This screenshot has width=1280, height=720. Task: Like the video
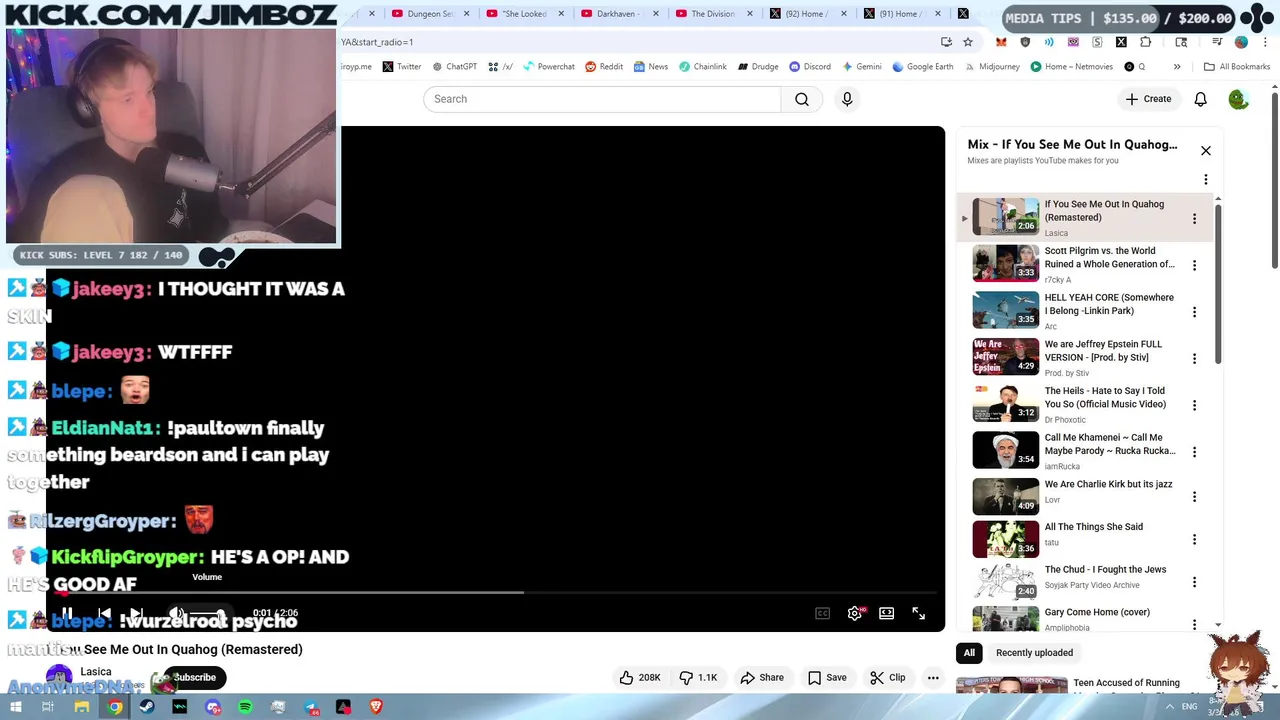click(640, 677)
